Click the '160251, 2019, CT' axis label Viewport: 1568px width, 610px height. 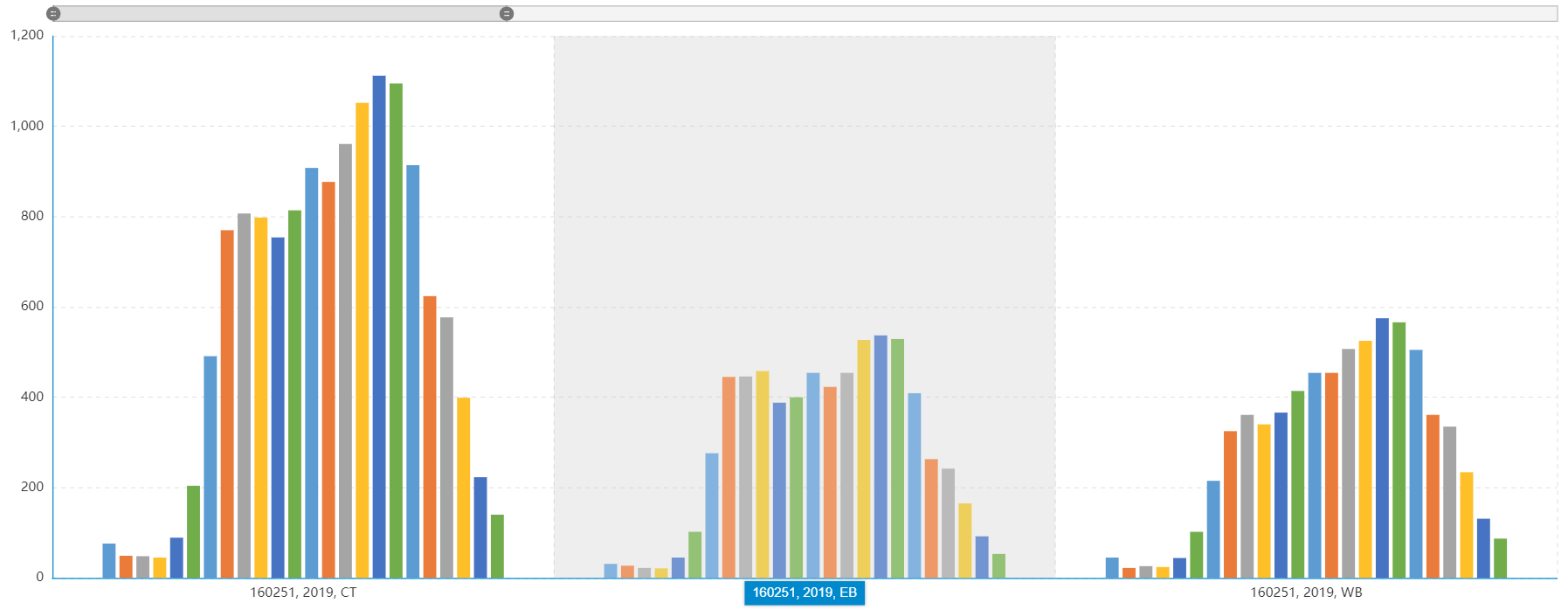303,593
